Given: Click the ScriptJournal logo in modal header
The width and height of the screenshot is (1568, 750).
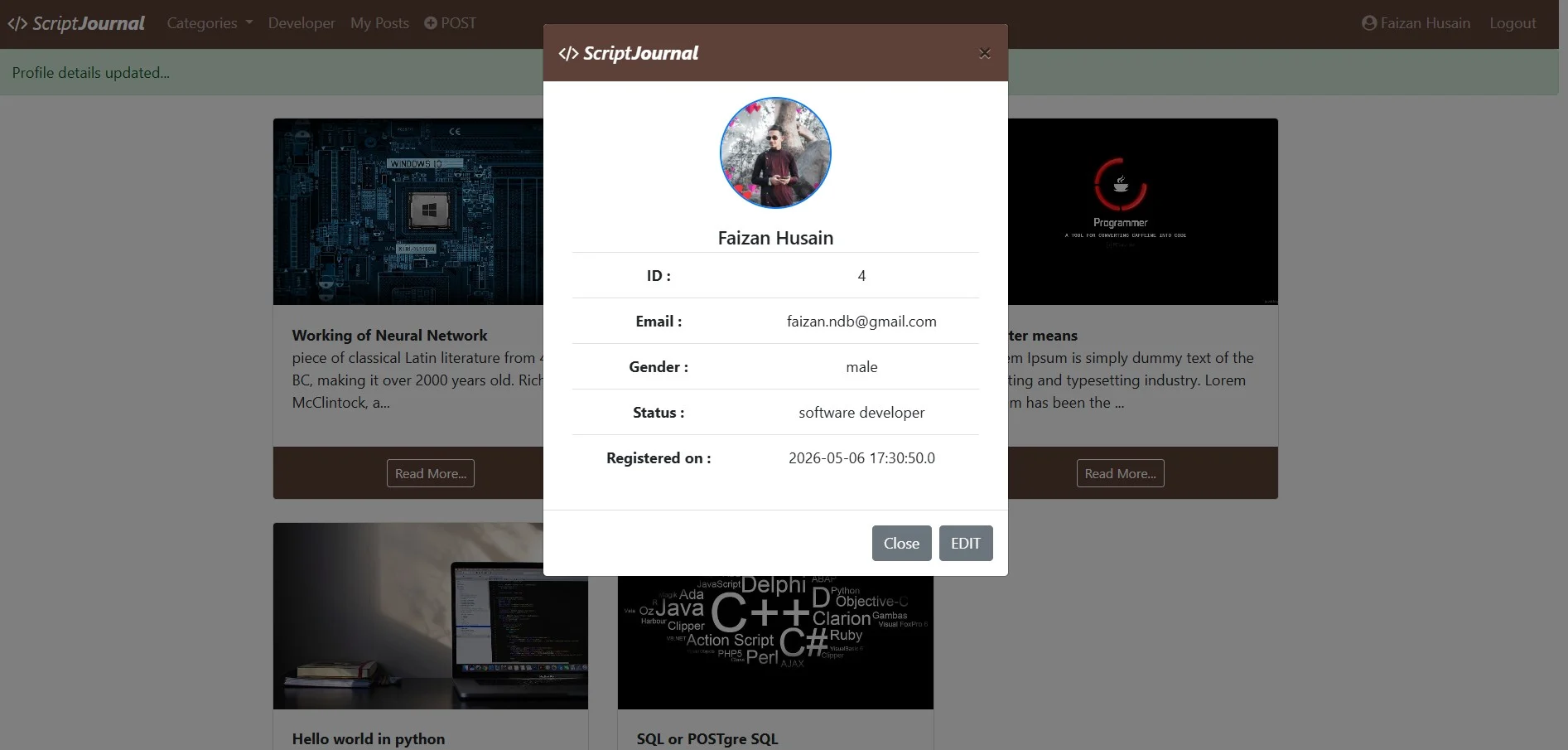Looking at the screenshot, I should (x=629, y=53).
